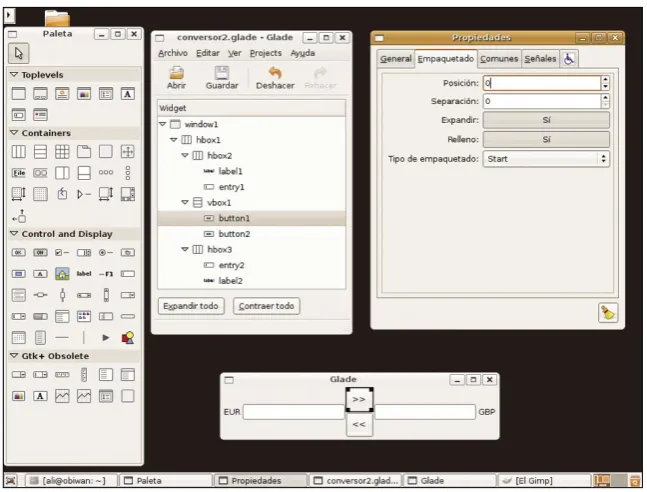Click the Deshacer undo icon
Image resolution: width=647 pixels, height=492 pixels.
pos(275,73)
